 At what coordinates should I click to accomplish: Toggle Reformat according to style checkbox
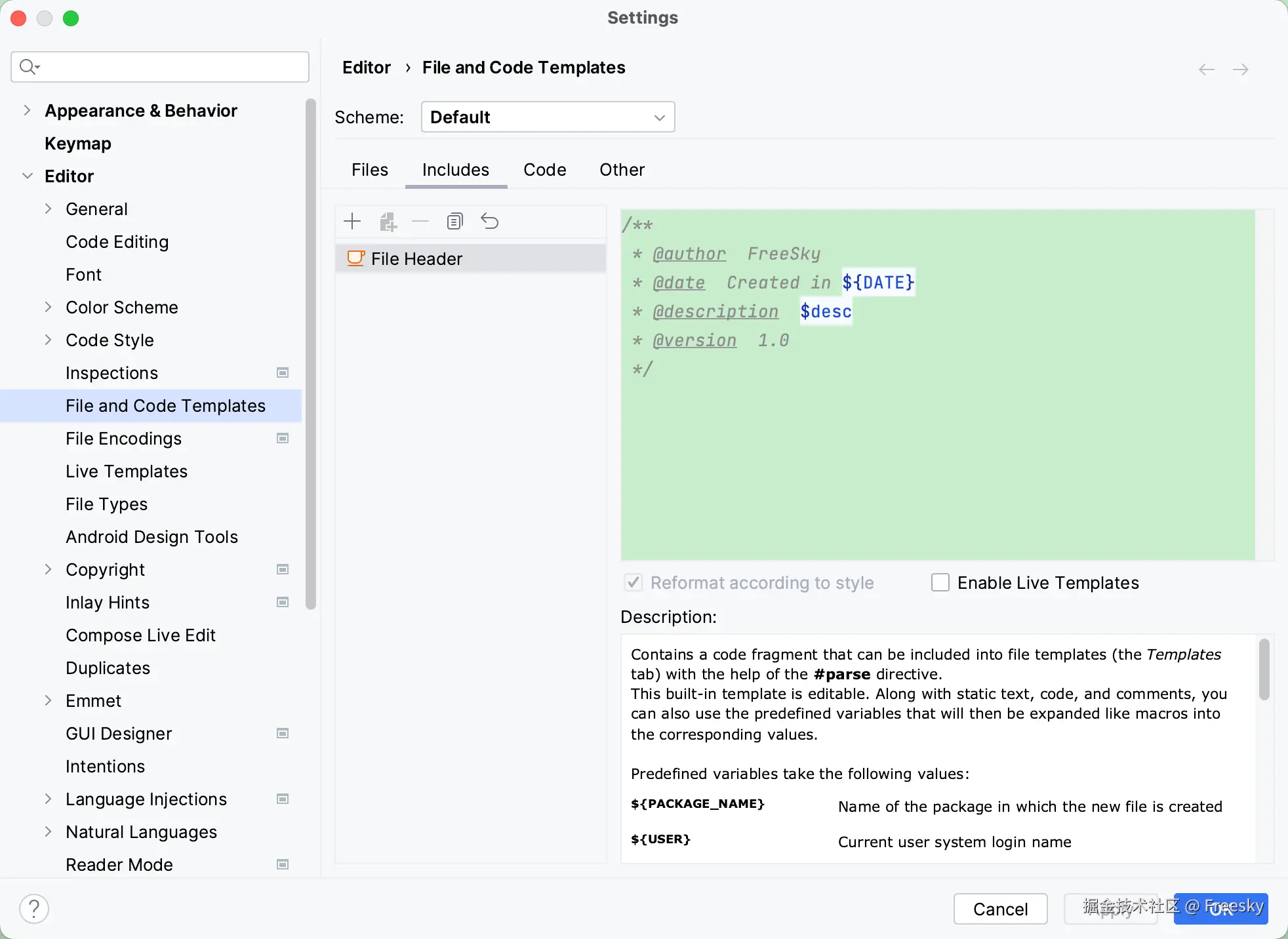tap(634, 582)
